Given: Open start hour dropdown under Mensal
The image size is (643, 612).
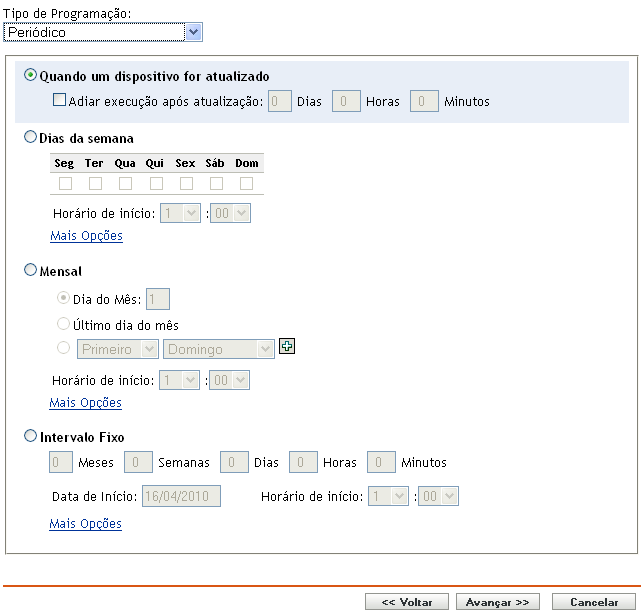Looking at the screenshot, I should click(x=179, y=380).
